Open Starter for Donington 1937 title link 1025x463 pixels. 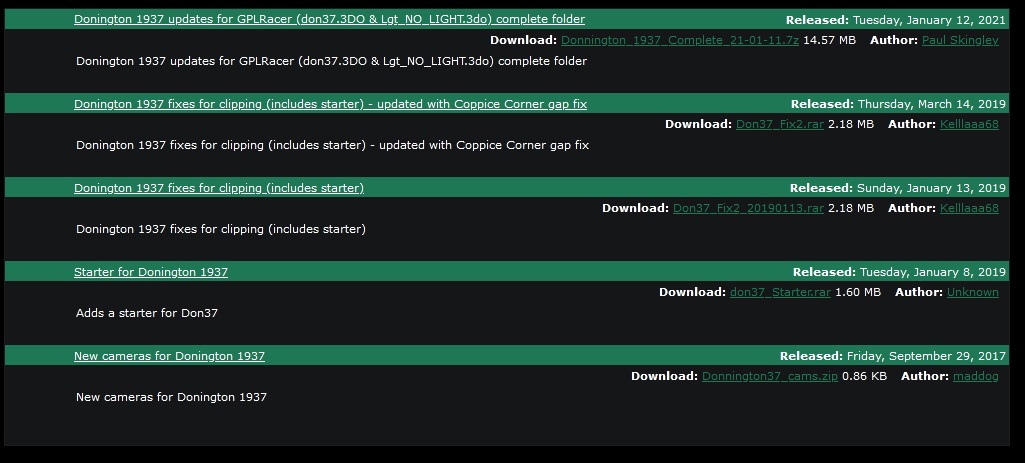[x=151, y=271]
